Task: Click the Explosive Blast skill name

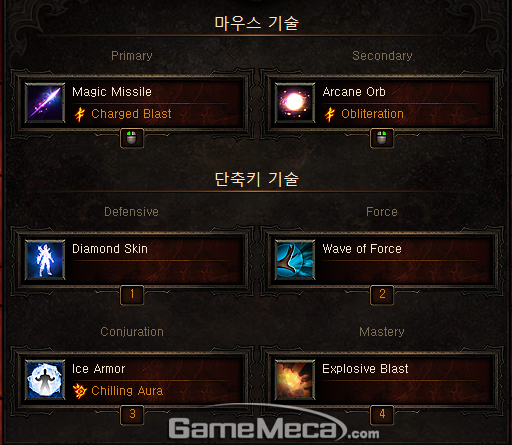Action: tap(365, 369)
